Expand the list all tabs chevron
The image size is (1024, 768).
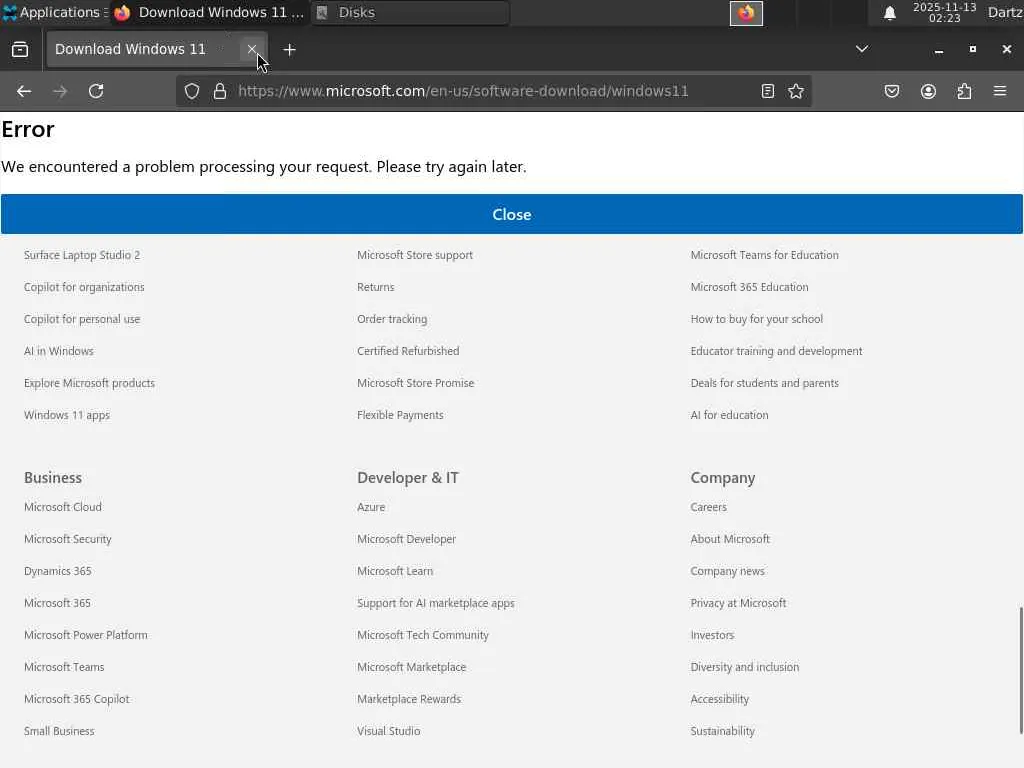pos(862,49)
